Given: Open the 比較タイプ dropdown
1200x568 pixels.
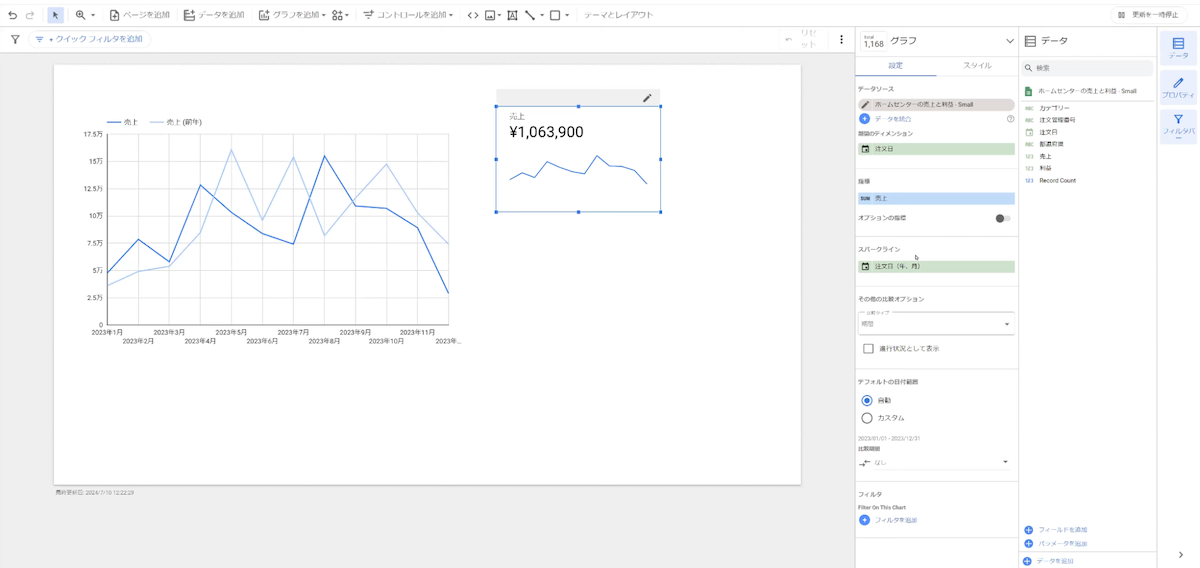Looking at the screenshot, I should [x=936, y=324].
